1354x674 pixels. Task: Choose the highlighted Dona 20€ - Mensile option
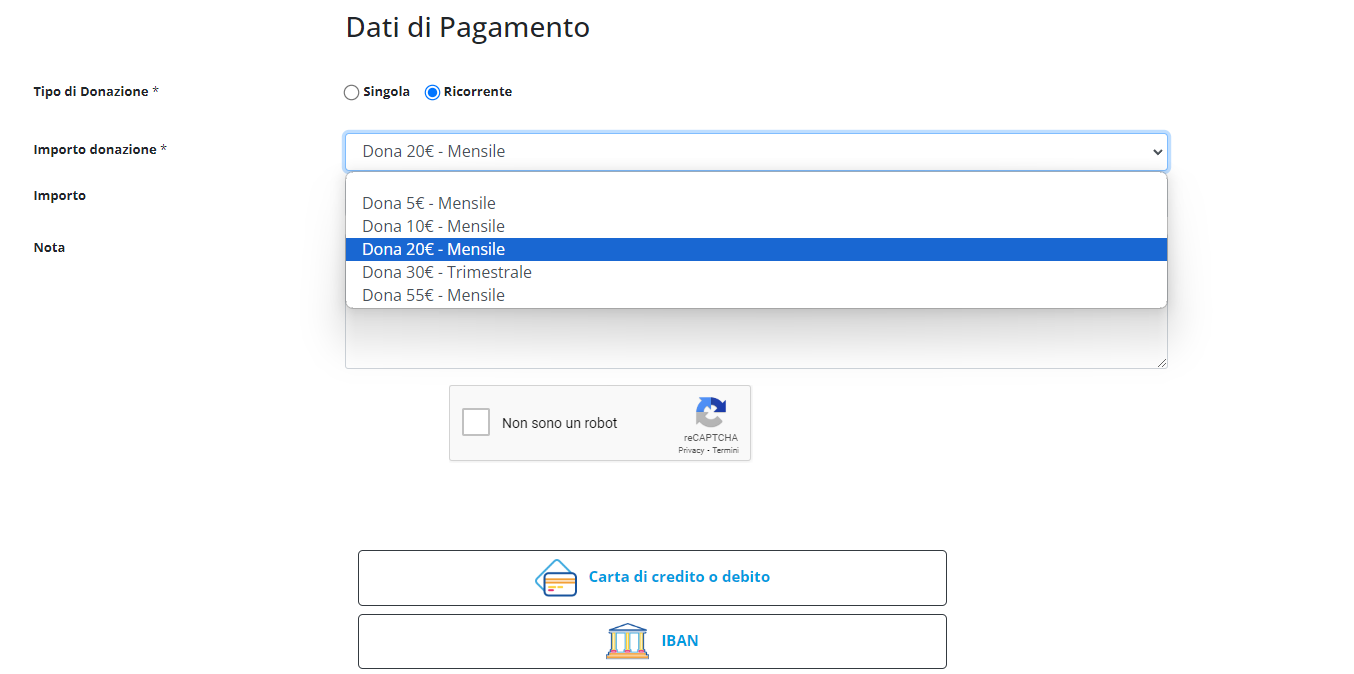[x=432, y=248]
